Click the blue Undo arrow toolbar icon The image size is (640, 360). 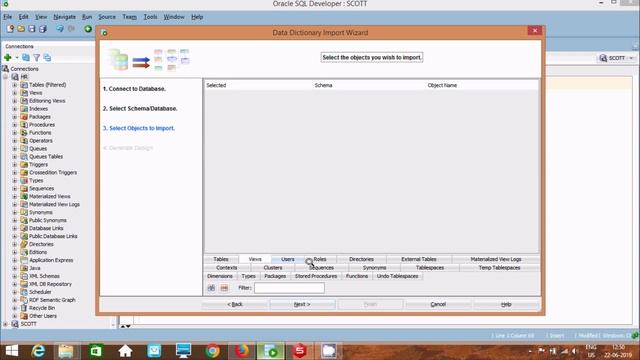tap(60, 29)
